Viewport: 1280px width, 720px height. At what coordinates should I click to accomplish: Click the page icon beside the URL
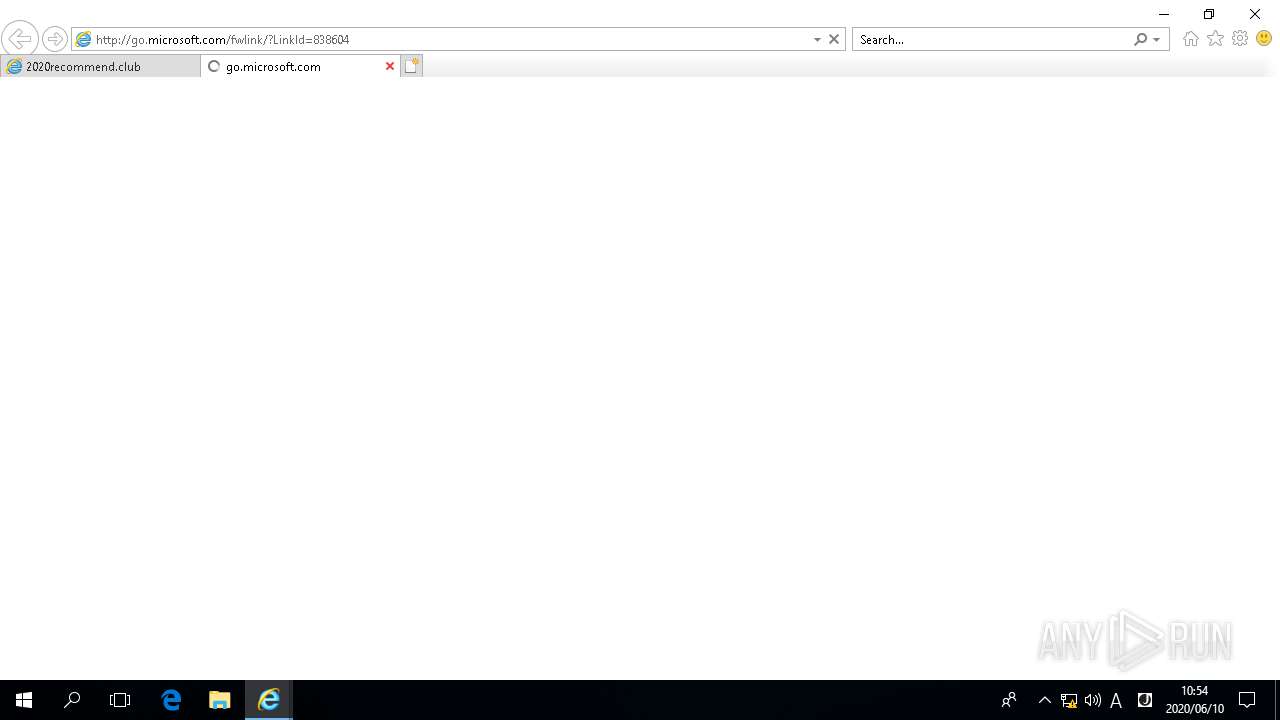(84, 39)
